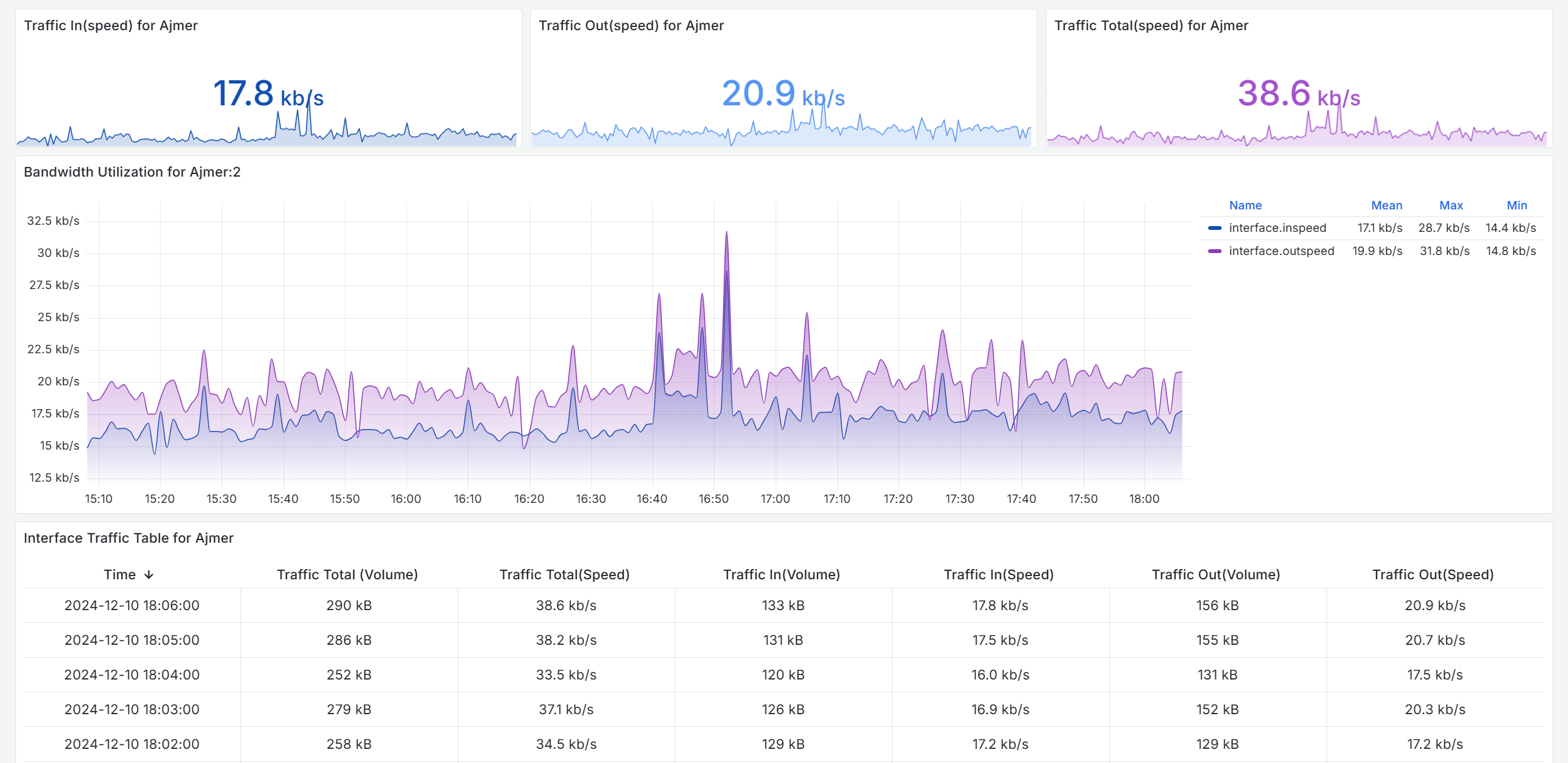Image resolution: width=1568 pixels, height=763 pixels.
Task: Toggle sort direction on the Time column
Action: 120,574
